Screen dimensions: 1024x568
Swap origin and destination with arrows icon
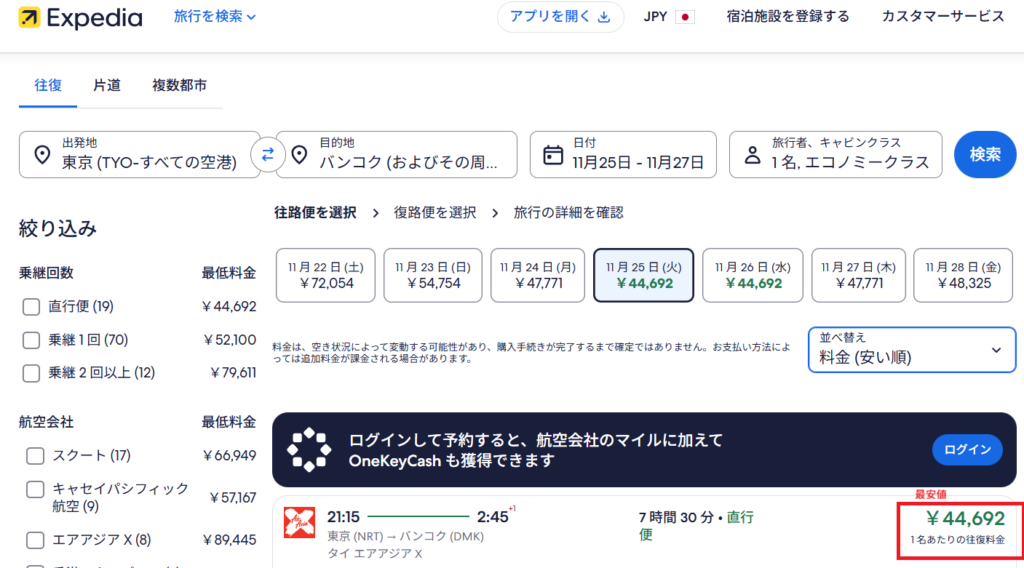point(268,155)
